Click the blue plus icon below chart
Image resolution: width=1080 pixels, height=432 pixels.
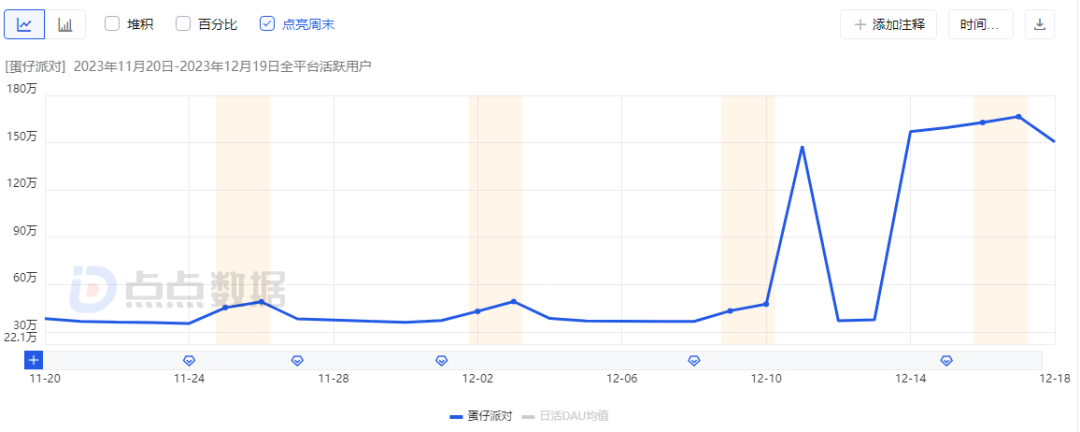pyautogui.click(x=33, y=360)
